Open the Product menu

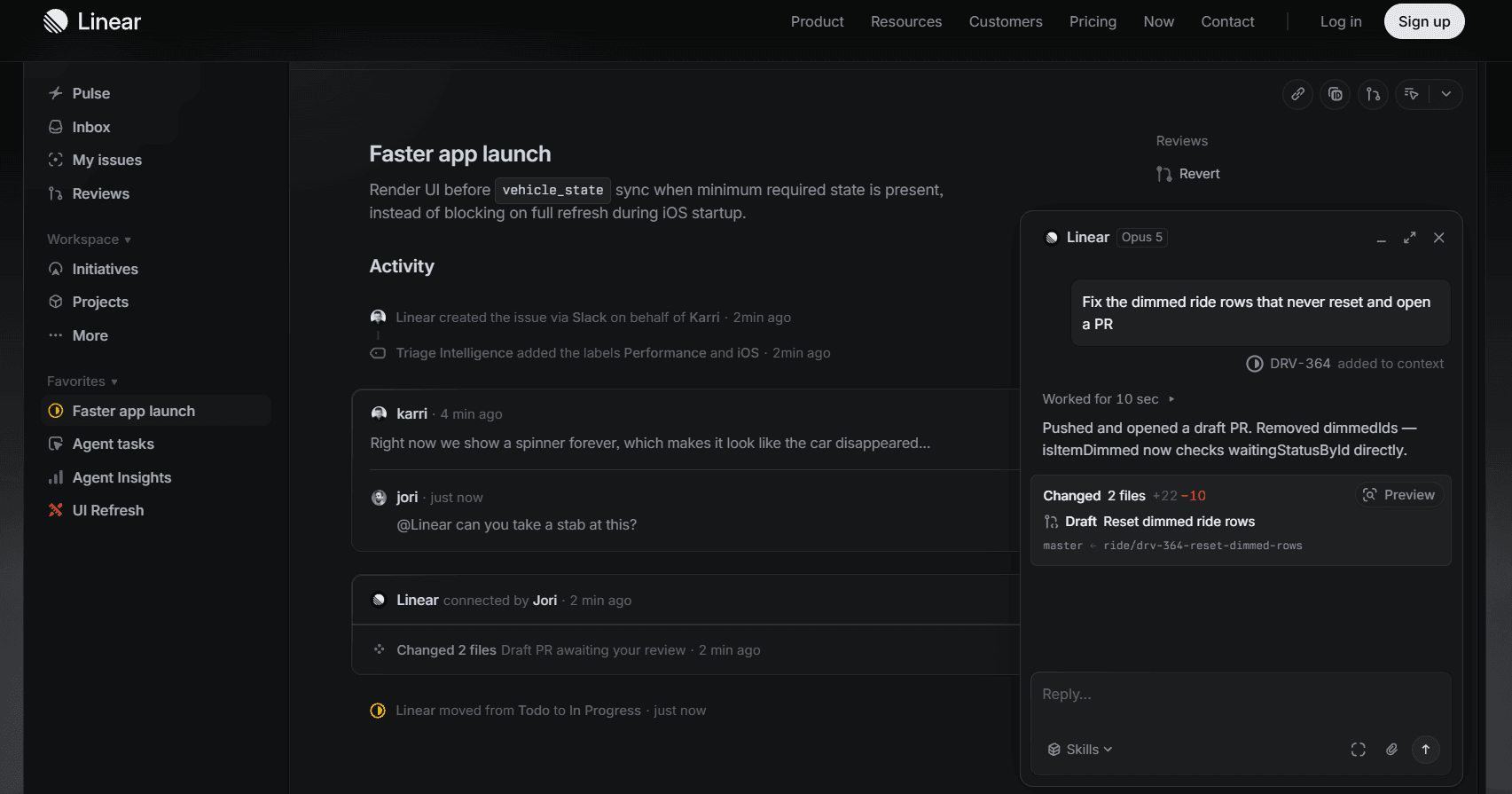pyautogui.click(x=818, y=21)
